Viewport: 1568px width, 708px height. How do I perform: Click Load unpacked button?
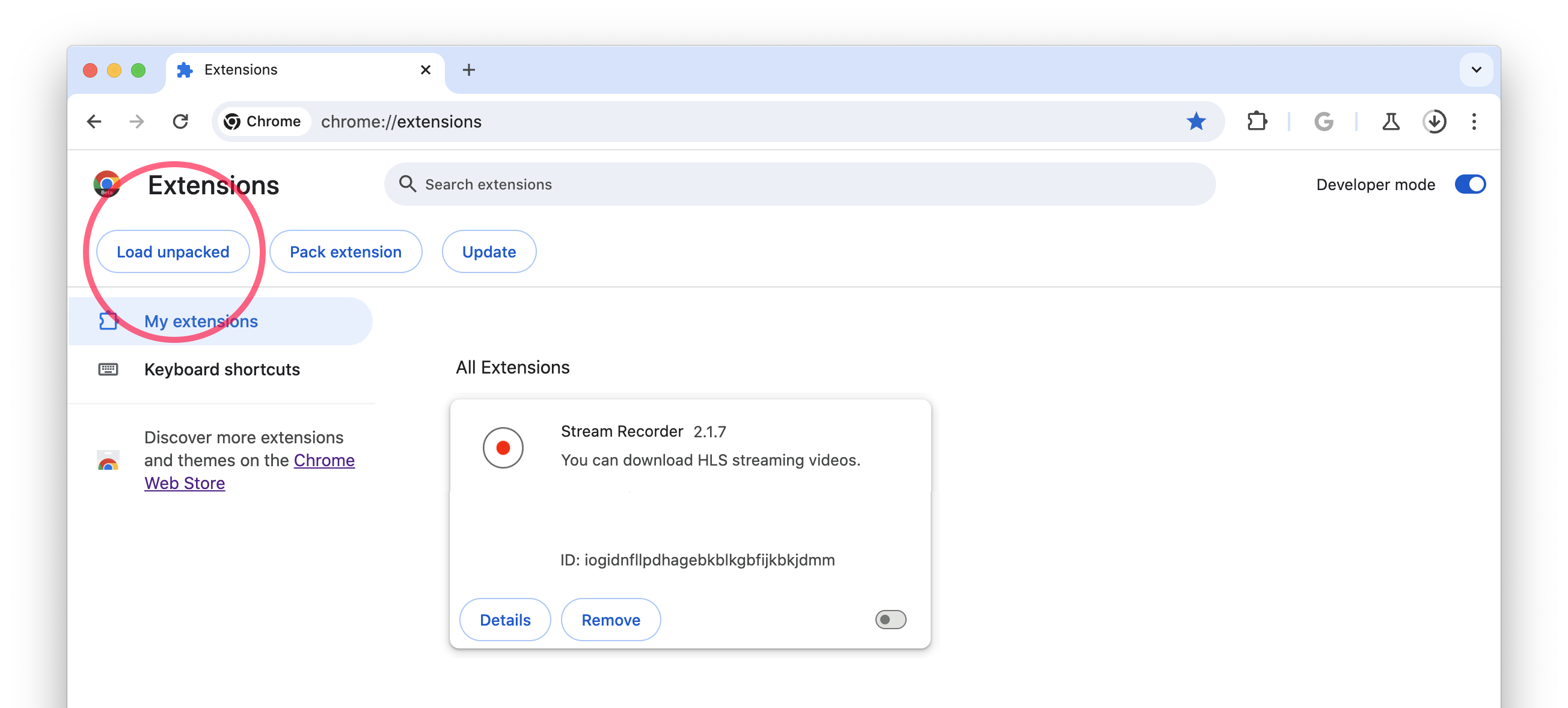click(x=173, y=251)
